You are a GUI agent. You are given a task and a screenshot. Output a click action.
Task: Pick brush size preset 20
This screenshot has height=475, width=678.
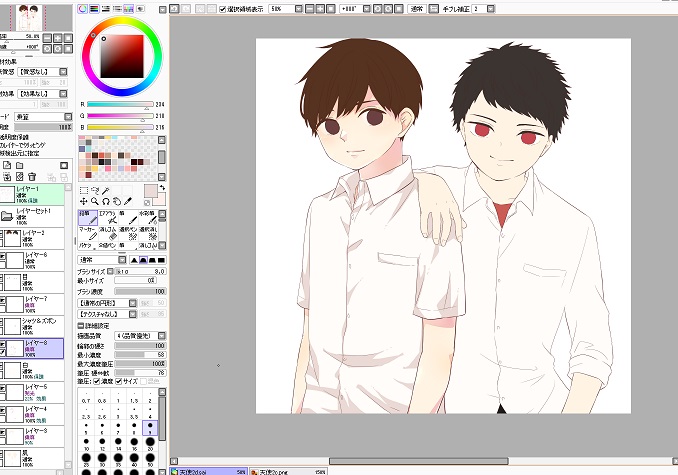150,443
